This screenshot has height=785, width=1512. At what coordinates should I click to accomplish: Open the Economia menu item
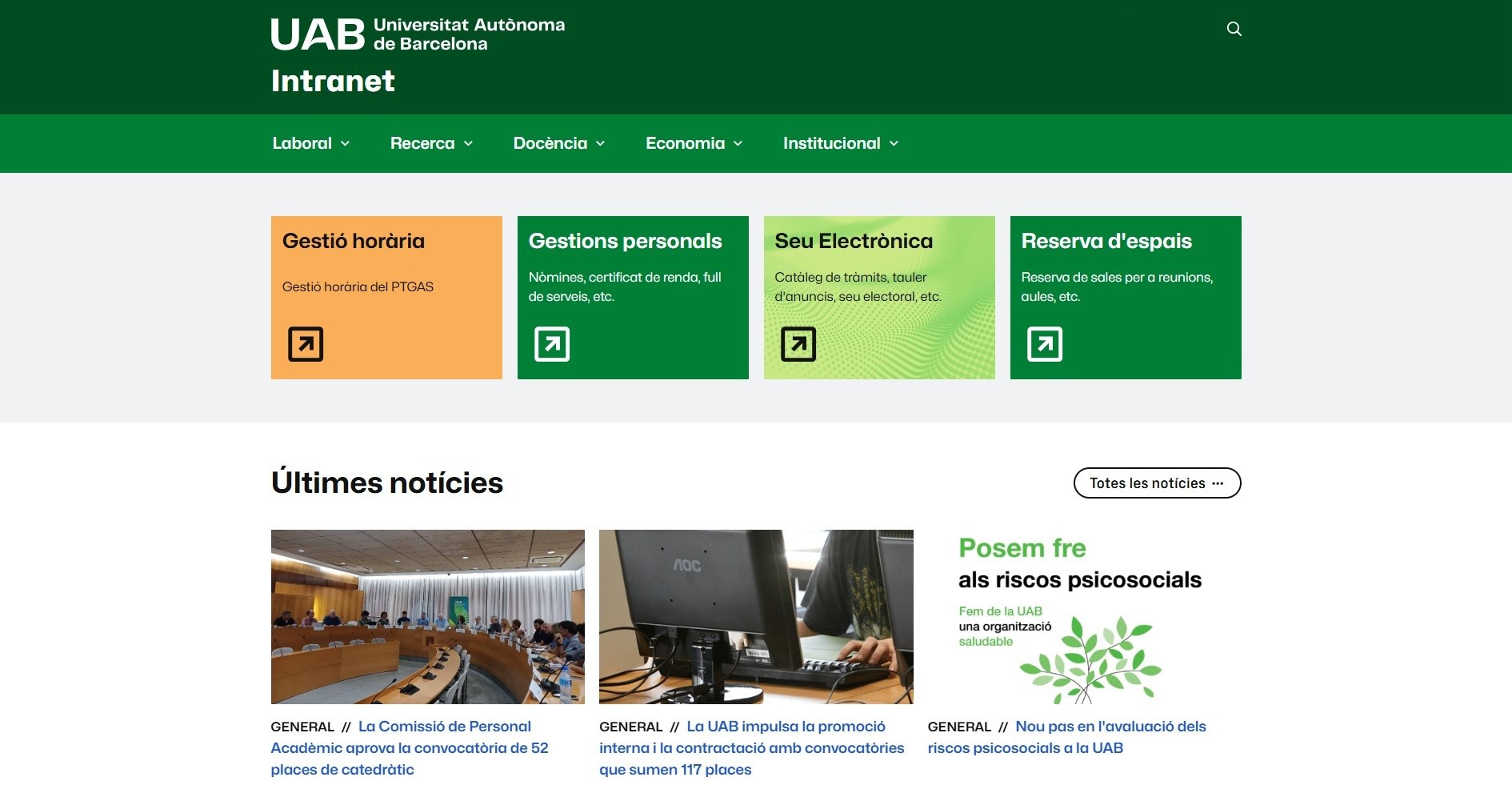click(x=685, y=143)
